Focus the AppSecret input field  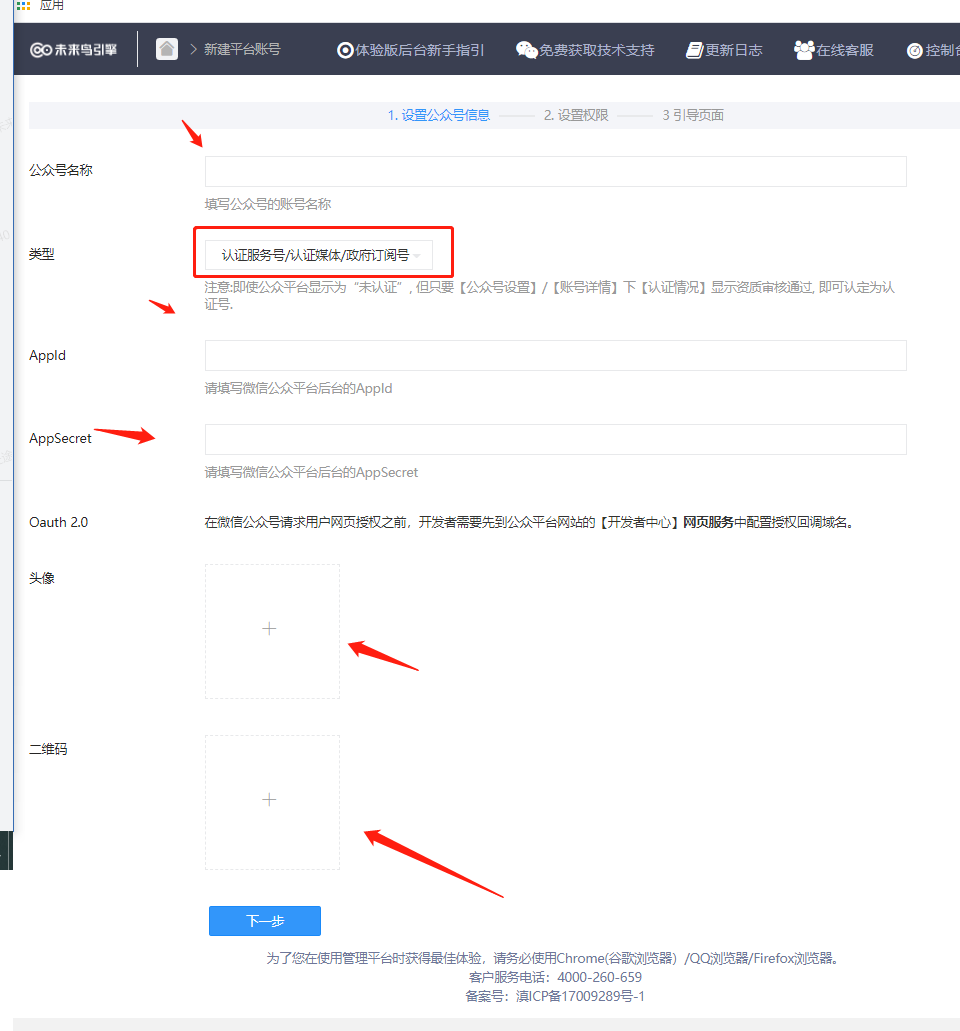click(556, 439)
